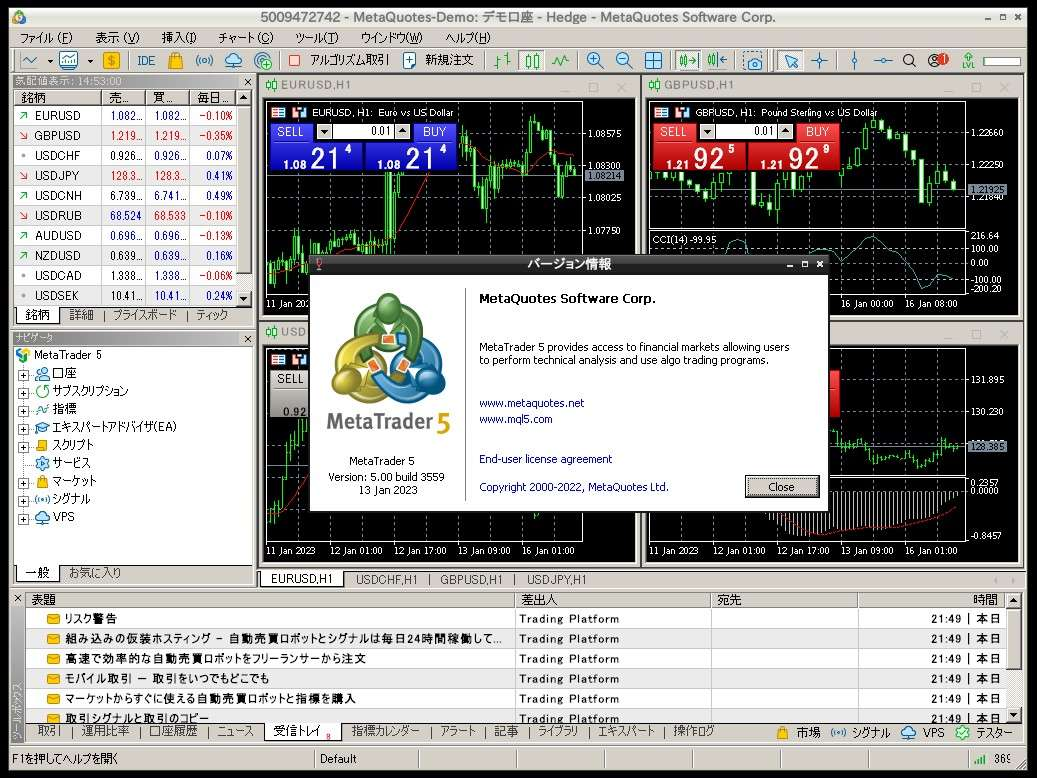Click the yellow dollar Market Watch icon
Image resolution: width=1037 pixels, height=778 pixels.
111,61
